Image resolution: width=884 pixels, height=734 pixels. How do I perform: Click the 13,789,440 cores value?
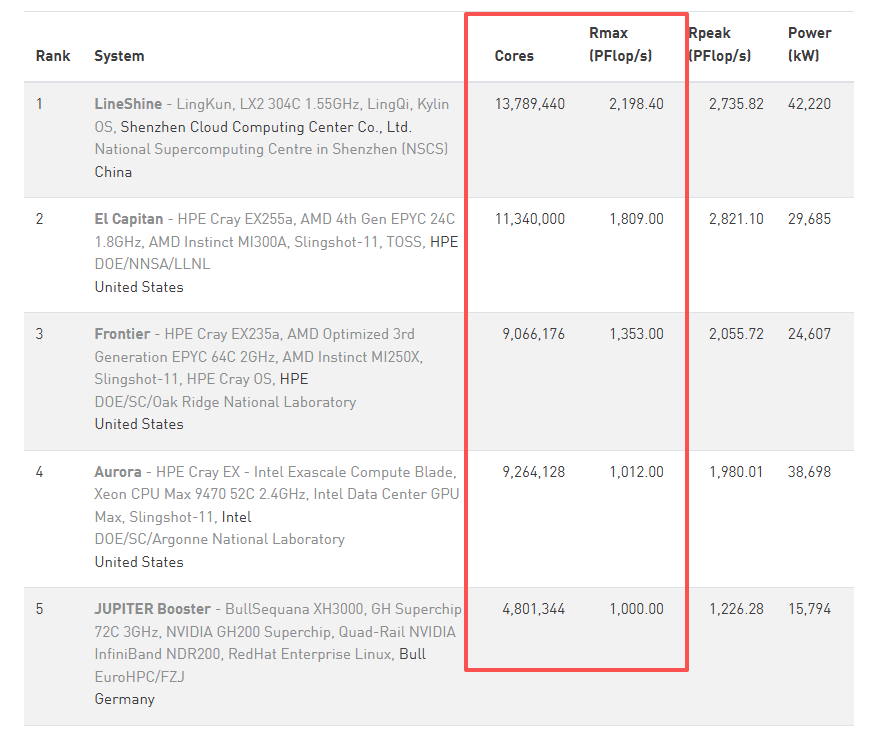click(529, 104)
